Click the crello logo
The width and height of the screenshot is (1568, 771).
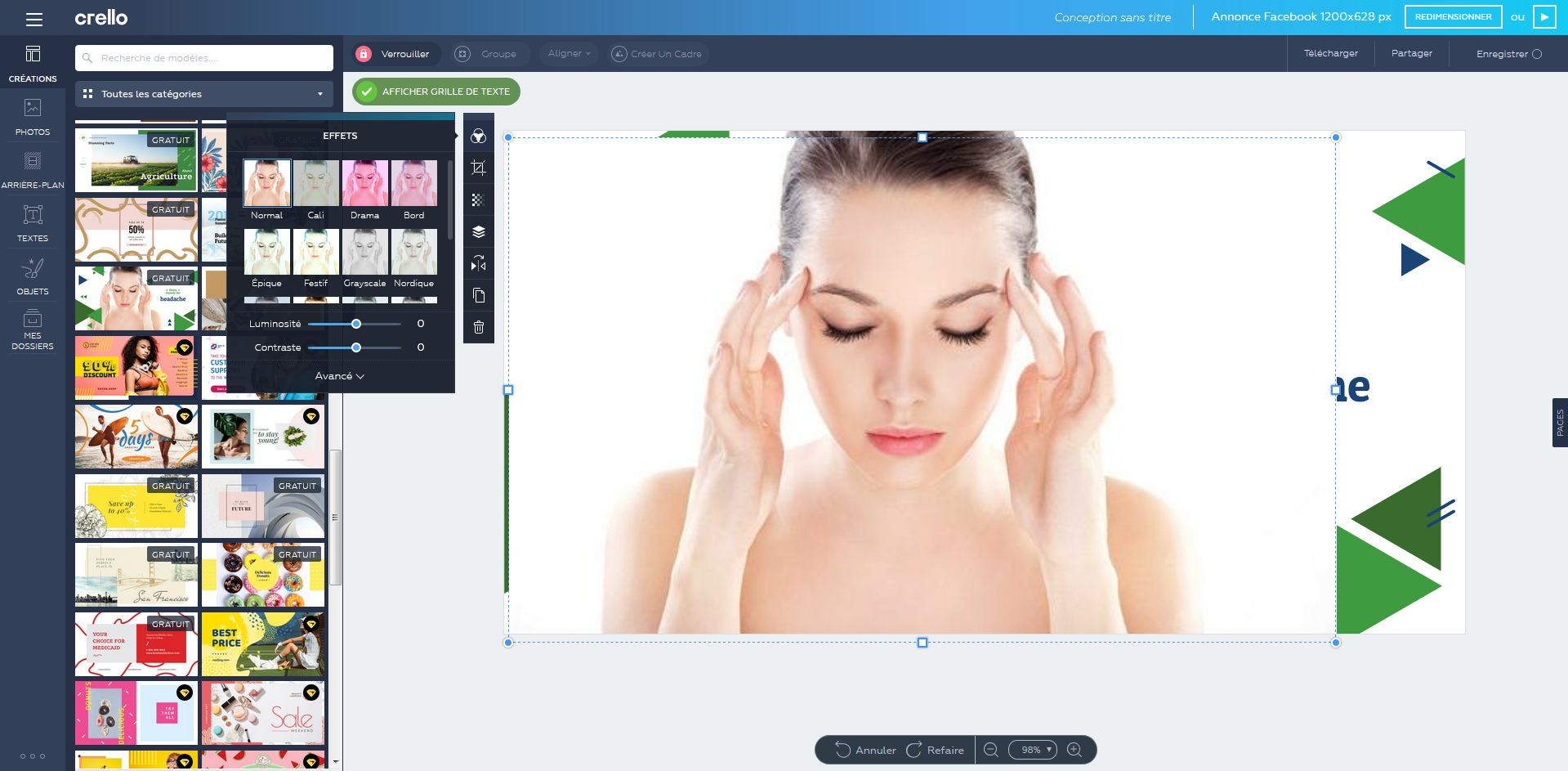click(x=101, y=17)
